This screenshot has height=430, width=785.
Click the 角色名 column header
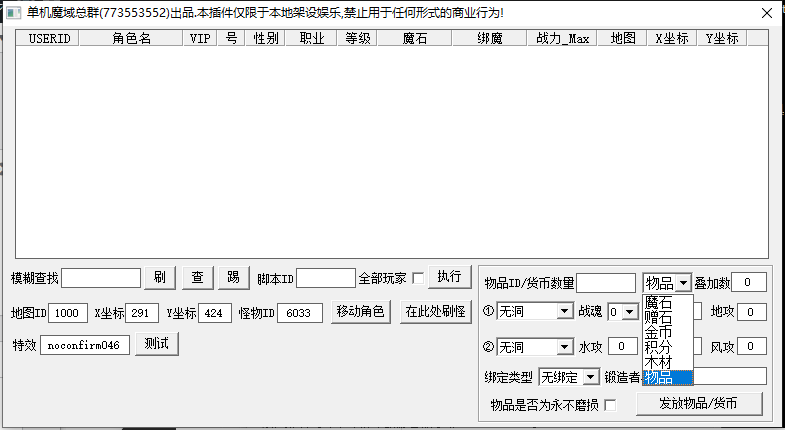point(131,39)
